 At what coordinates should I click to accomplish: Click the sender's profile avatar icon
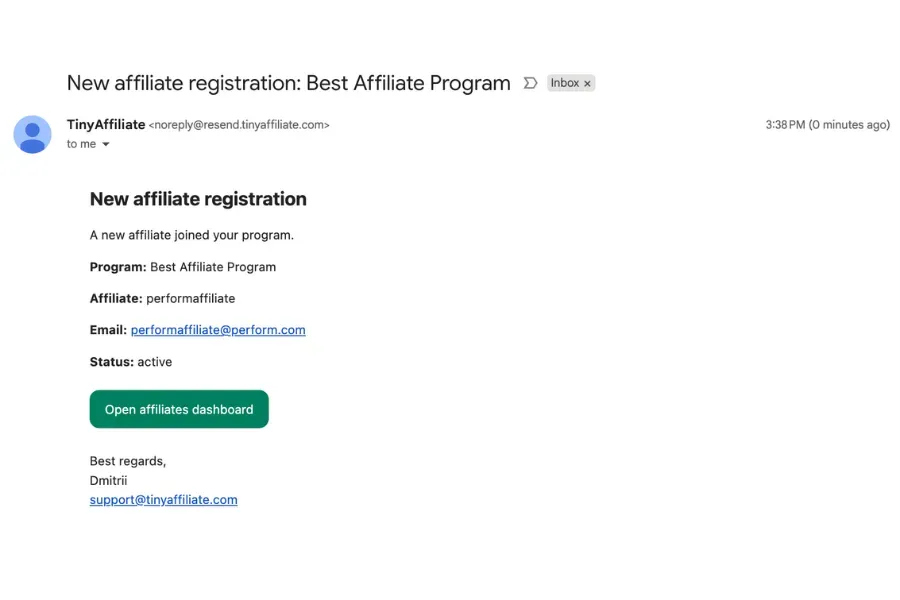(x=33, y=134)
